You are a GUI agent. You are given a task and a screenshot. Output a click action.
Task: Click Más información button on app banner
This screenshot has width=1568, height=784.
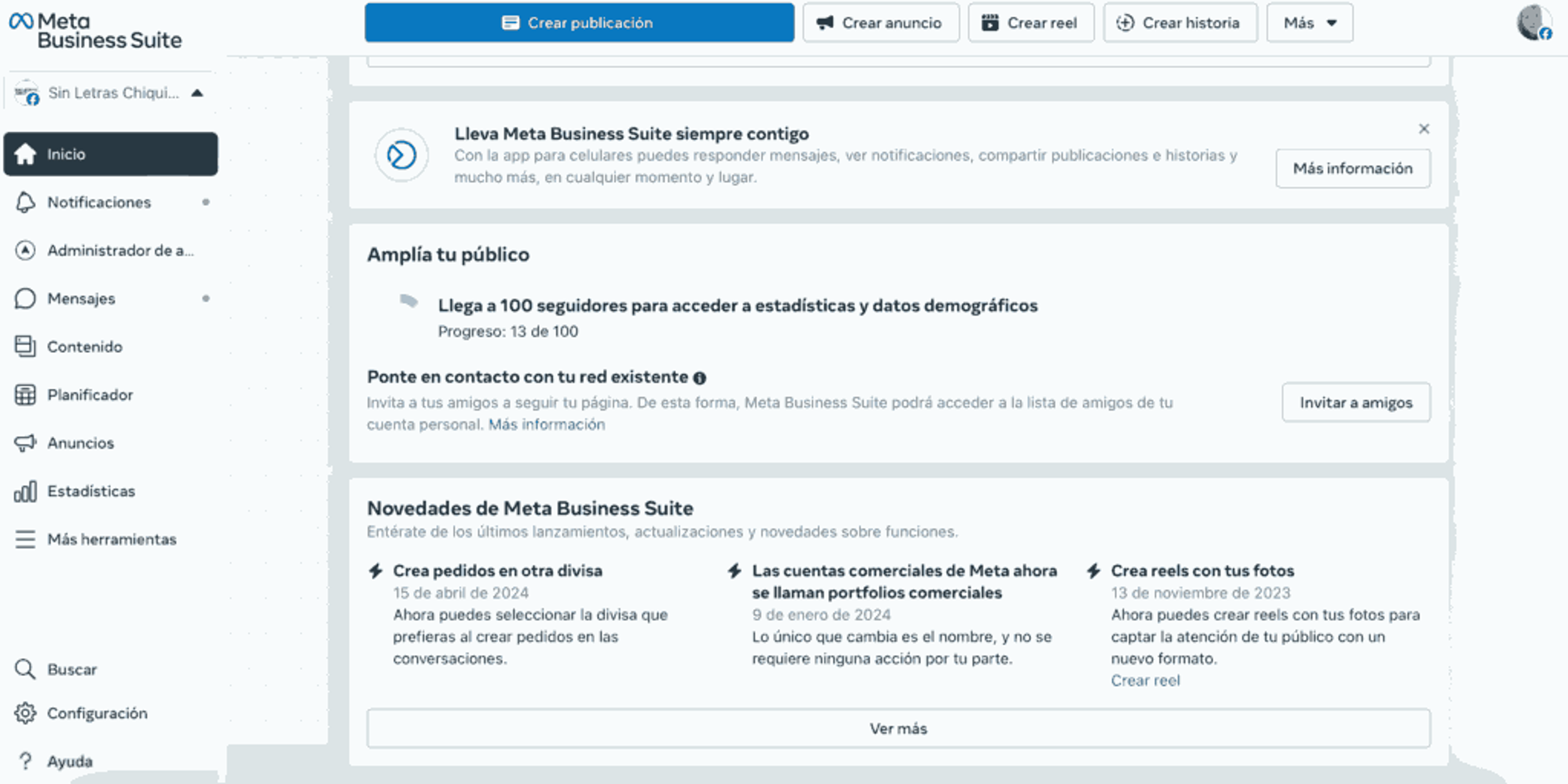1353,169
